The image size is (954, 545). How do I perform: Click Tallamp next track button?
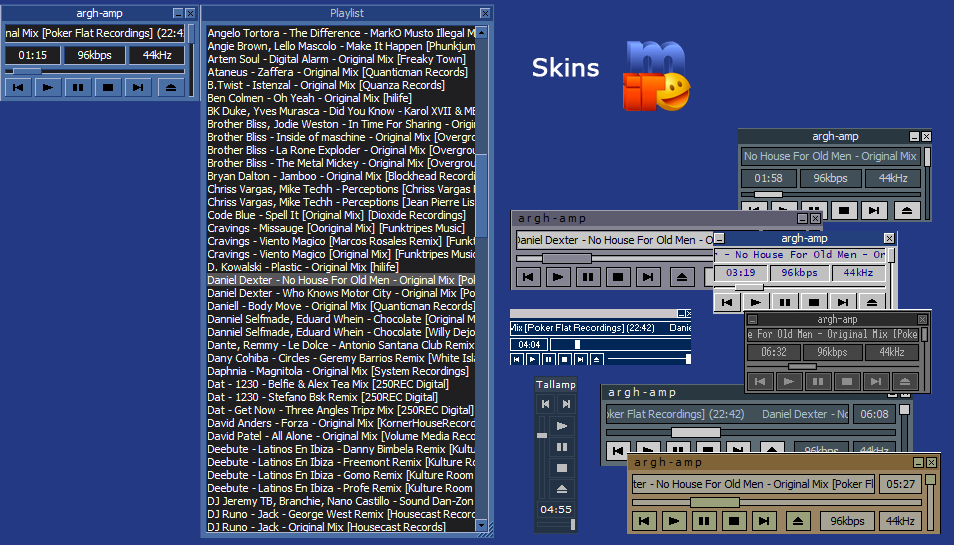[x=566, y=404]
